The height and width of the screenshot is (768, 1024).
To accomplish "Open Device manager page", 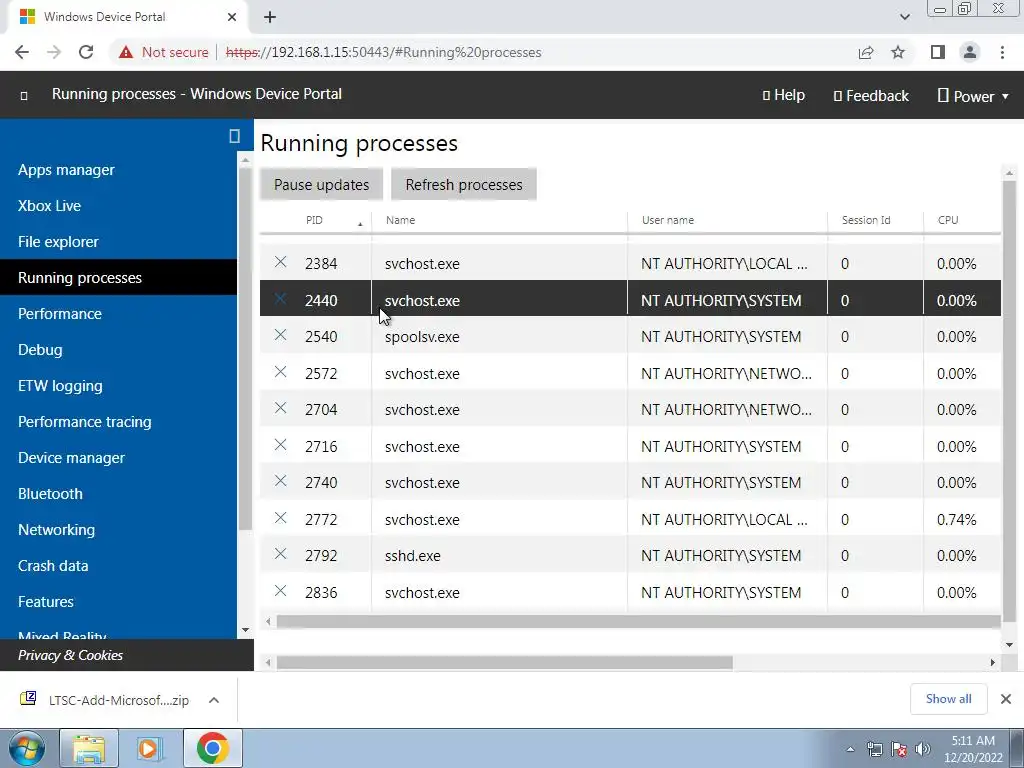I will point(71,458).
